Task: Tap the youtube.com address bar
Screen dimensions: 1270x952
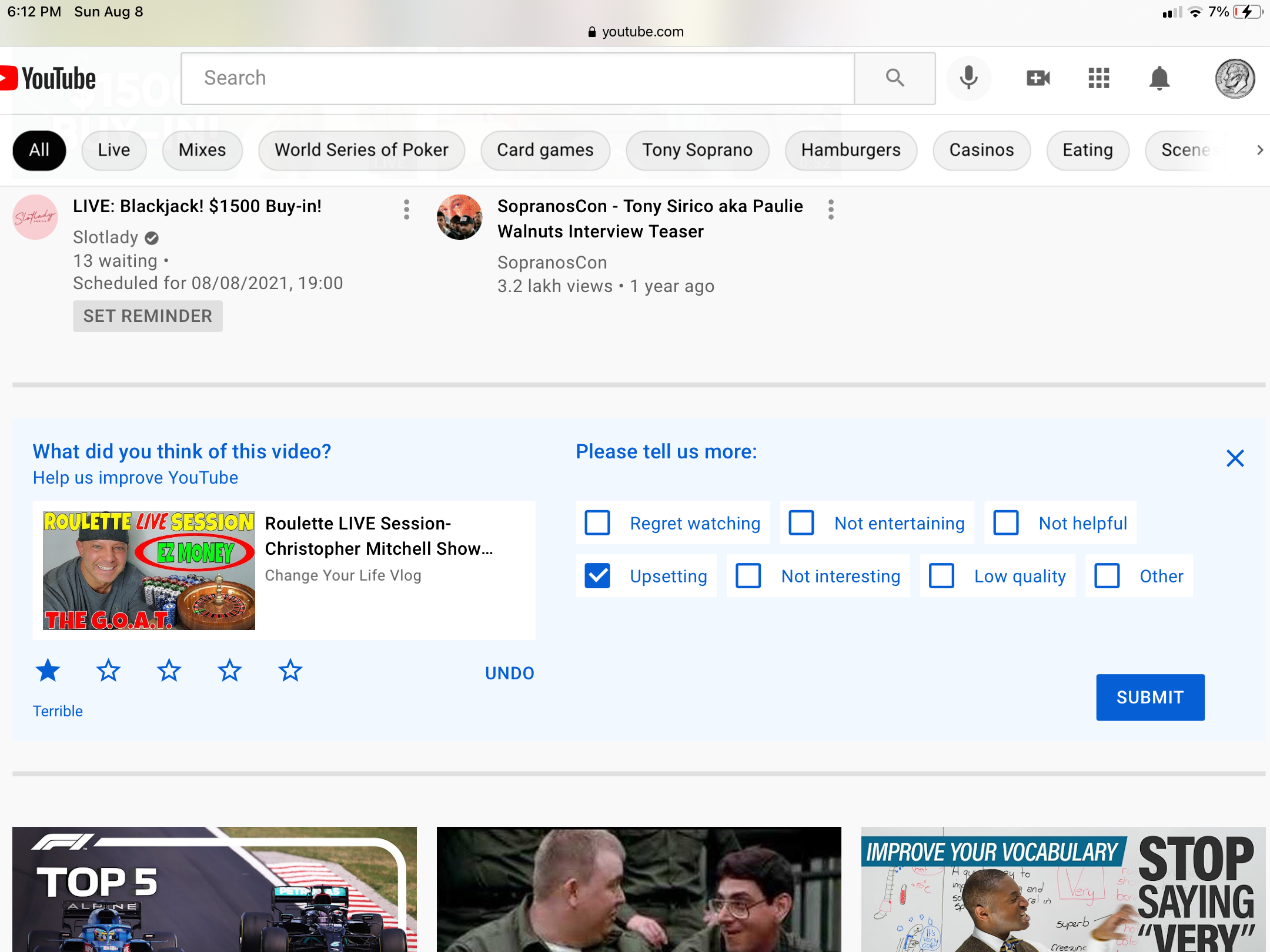Action: pyautogui.click(x=636, y=32)
